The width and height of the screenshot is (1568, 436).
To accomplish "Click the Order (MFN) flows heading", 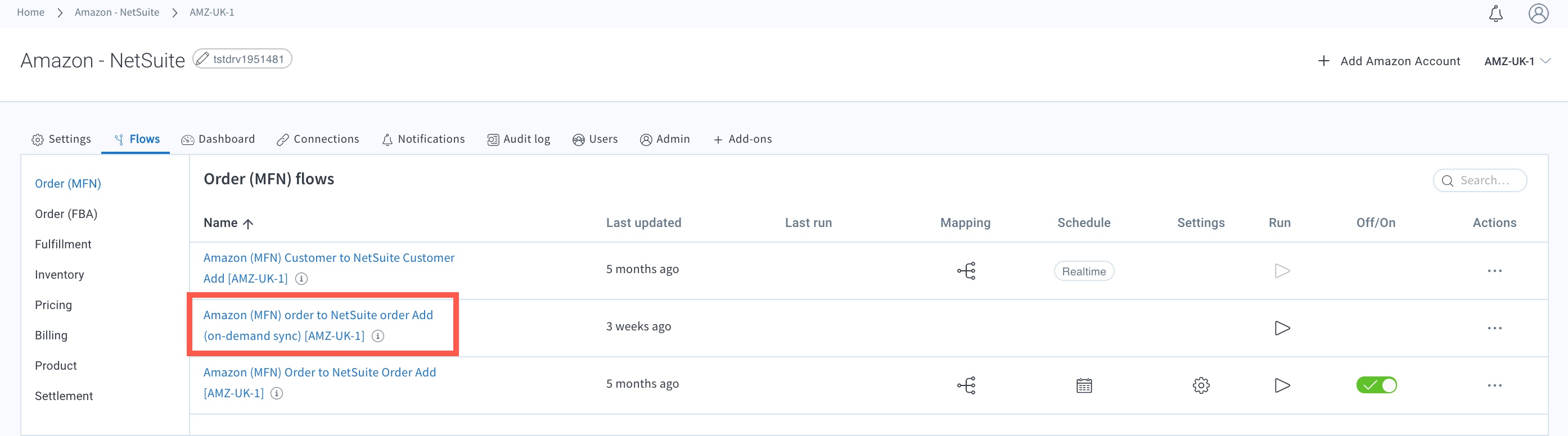I will [x=268, y=179].
